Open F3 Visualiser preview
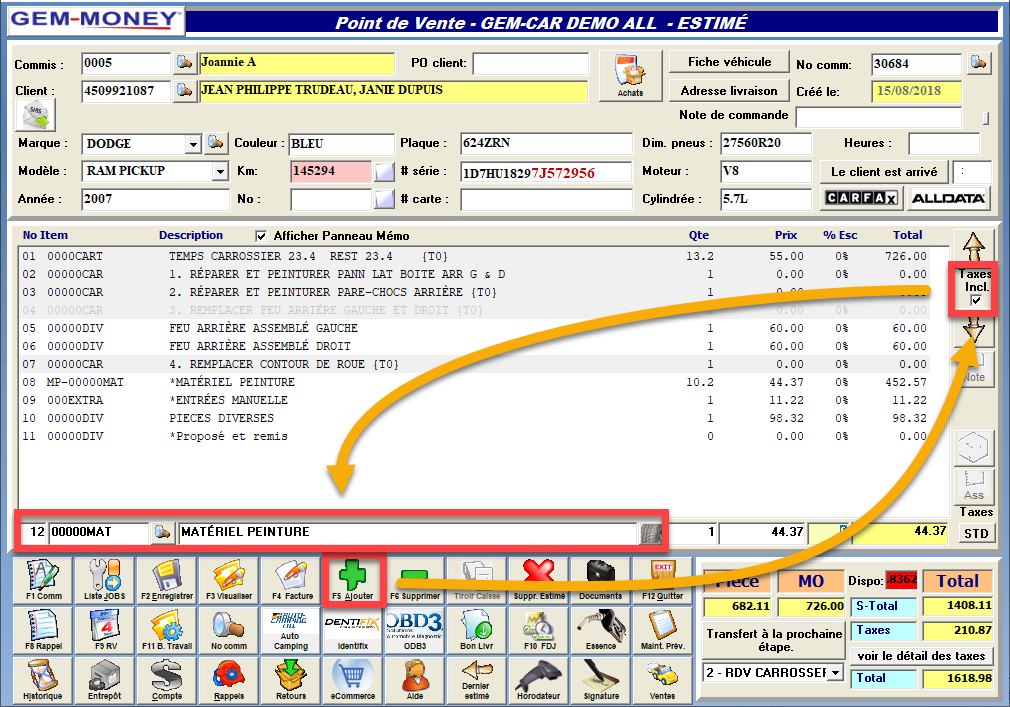1010x707 pixels. (x=229, y=580)
